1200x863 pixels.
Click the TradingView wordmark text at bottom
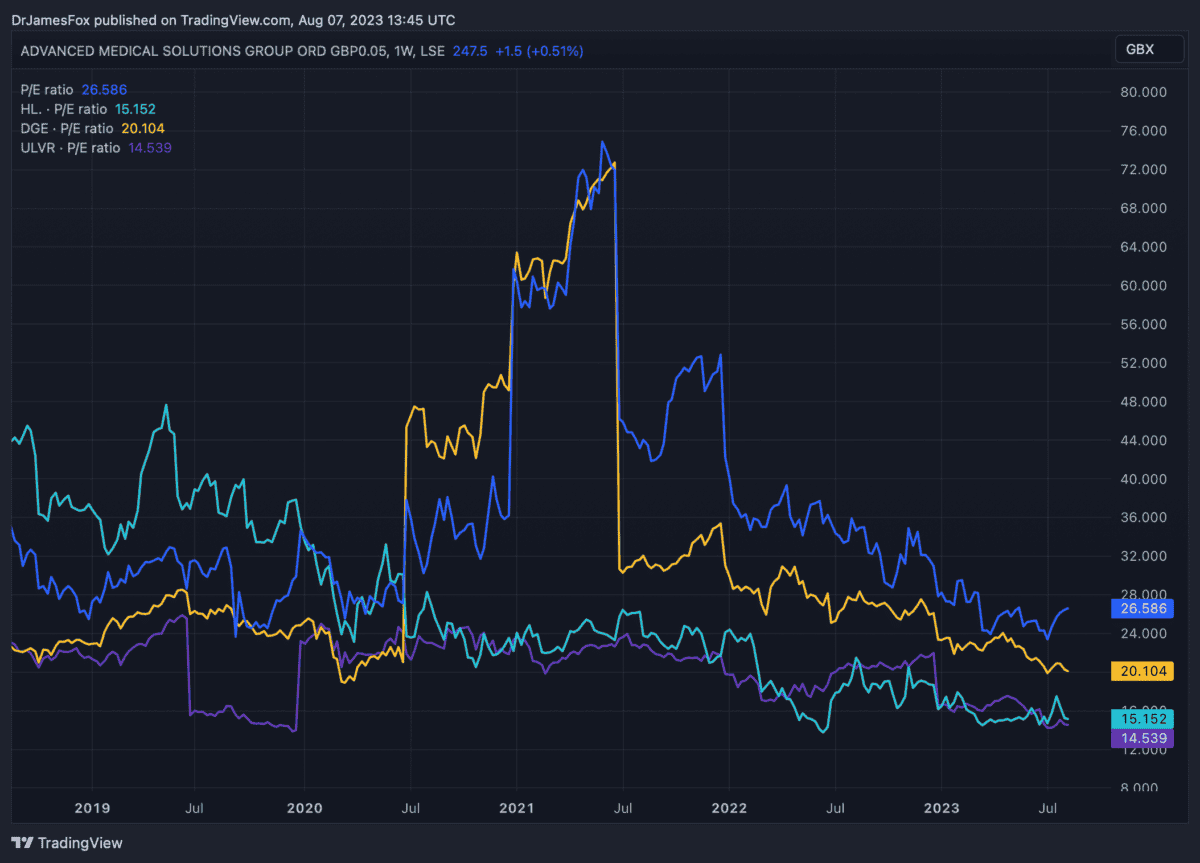pos(80,843)
